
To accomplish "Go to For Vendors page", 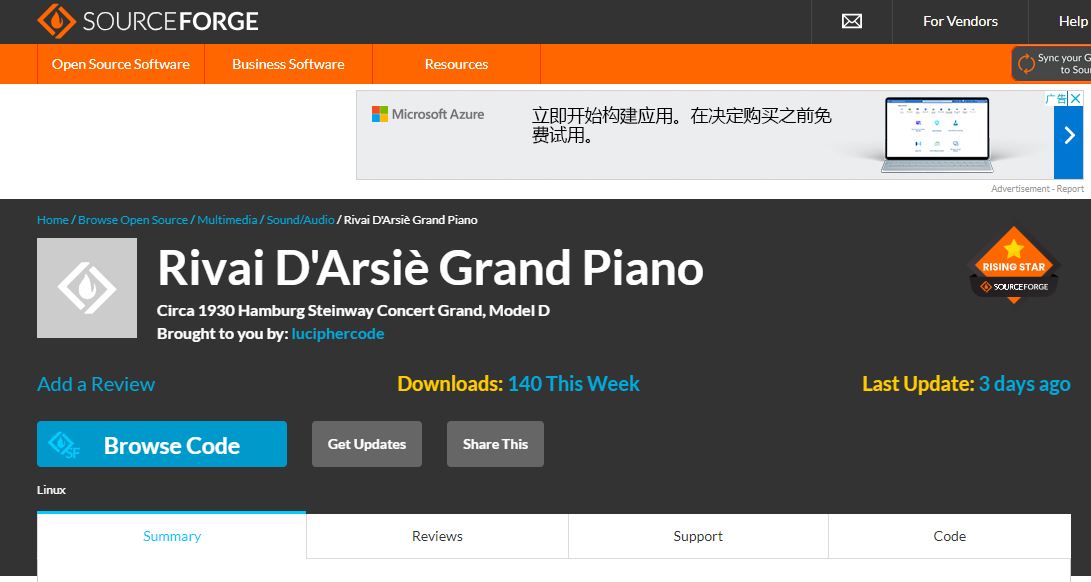I will pos(960,22).
